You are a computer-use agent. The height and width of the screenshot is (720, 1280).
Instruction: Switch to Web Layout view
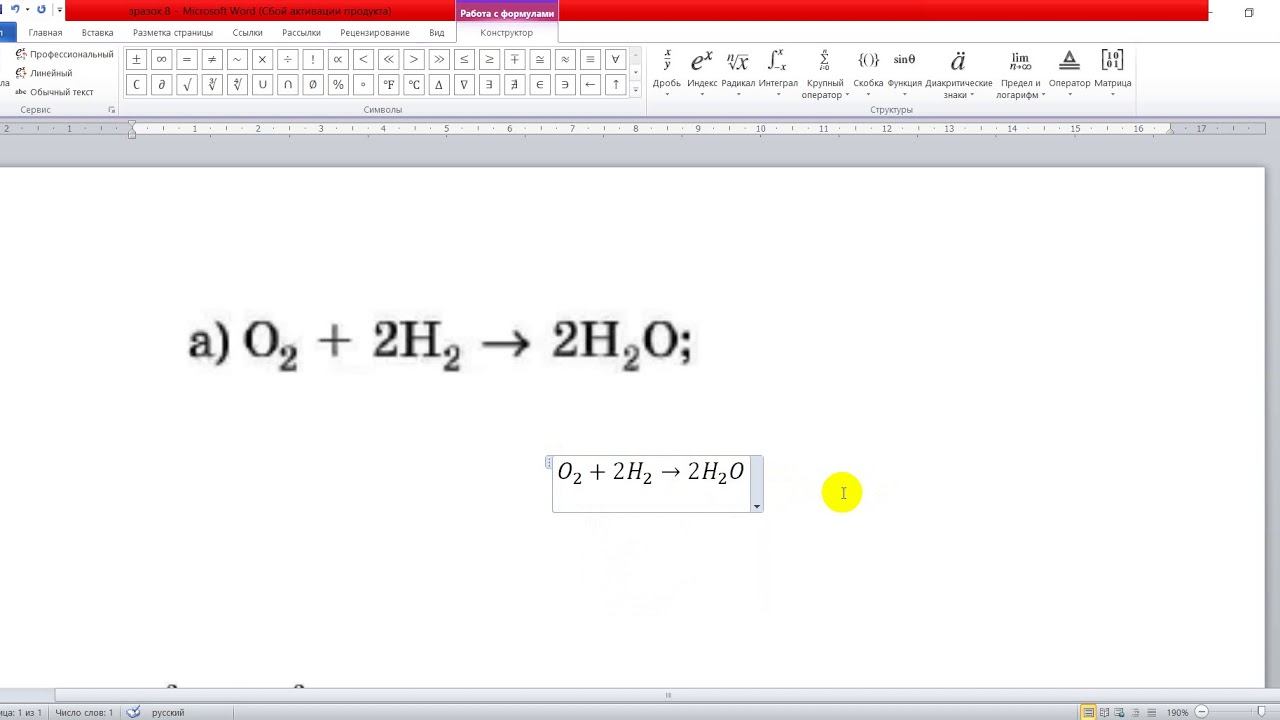[x=1121, y=712]
